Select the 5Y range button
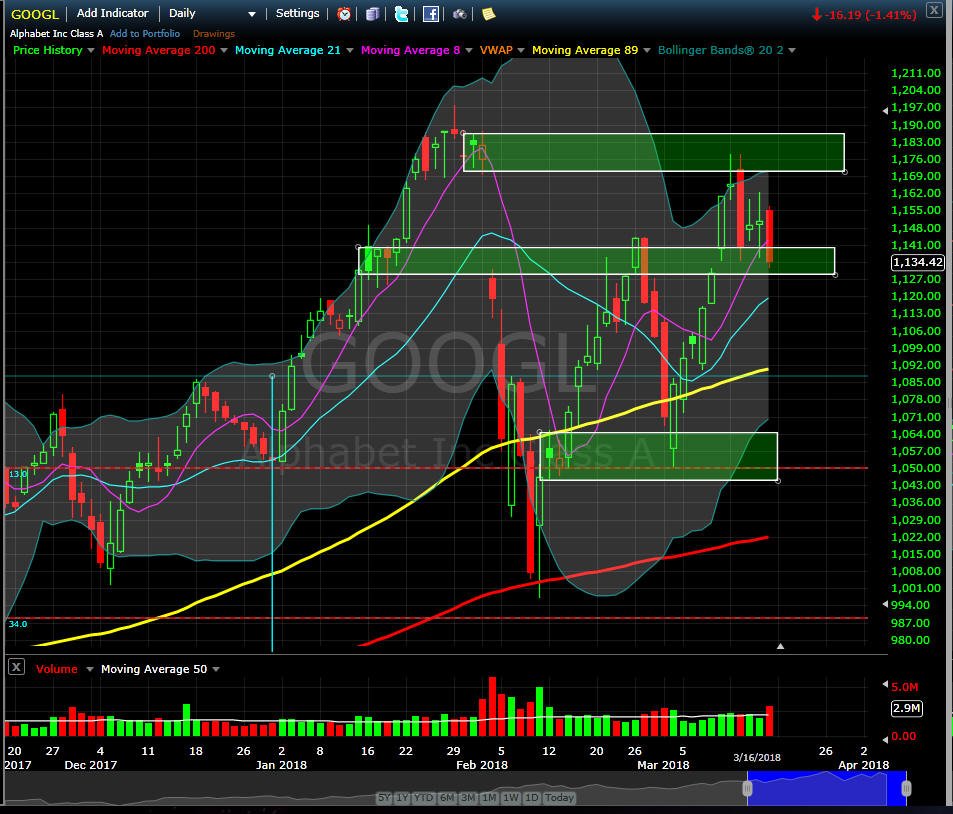The width and height of the screenshot is (953, 814). tap(385, 798)
